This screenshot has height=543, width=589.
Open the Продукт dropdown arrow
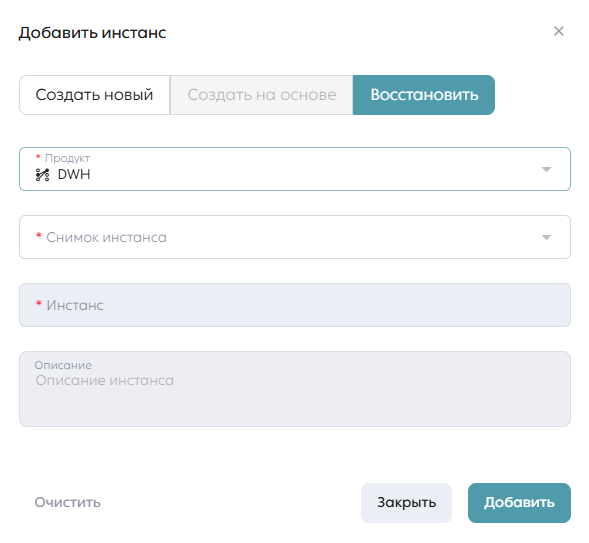[x=546, y=169]
